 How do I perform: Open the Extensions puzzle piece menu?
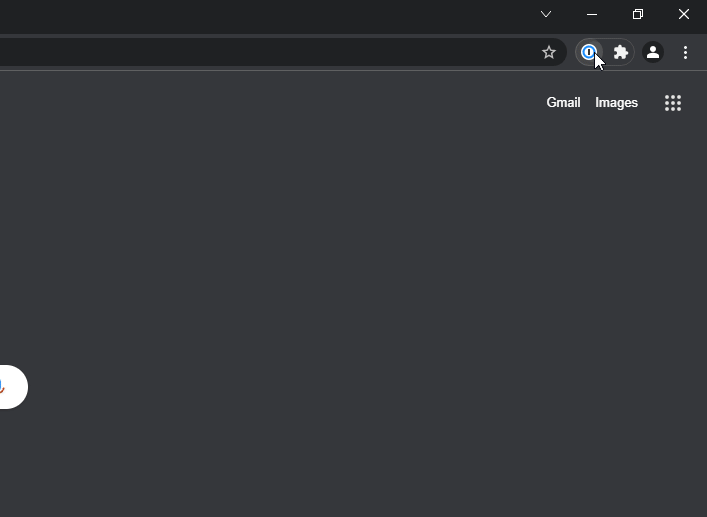pyautogui.click(x=621, y=52)
